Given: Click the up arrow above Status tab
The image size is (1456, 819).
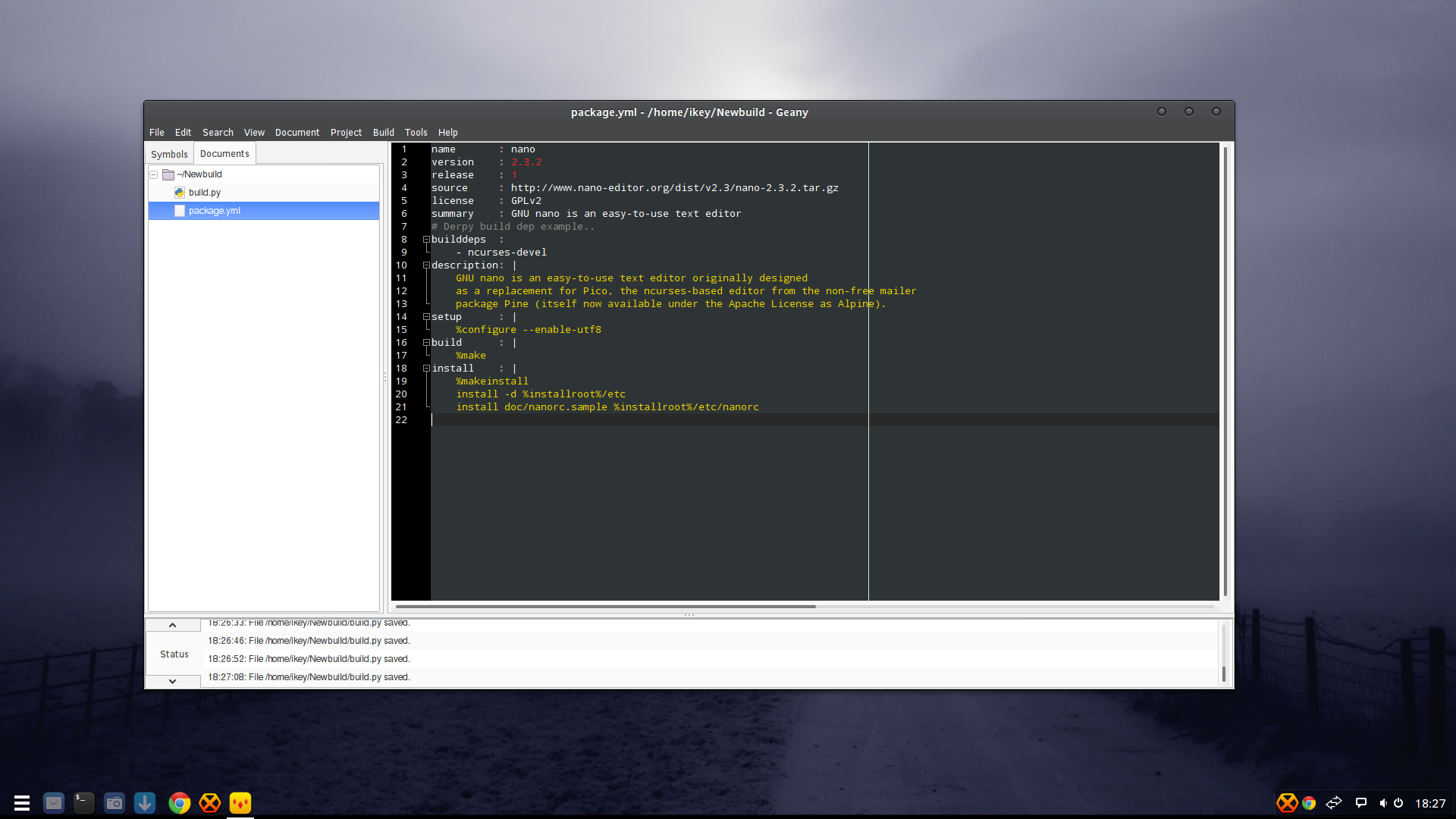Looking at the screenshot, I should (x=172, y=626).
